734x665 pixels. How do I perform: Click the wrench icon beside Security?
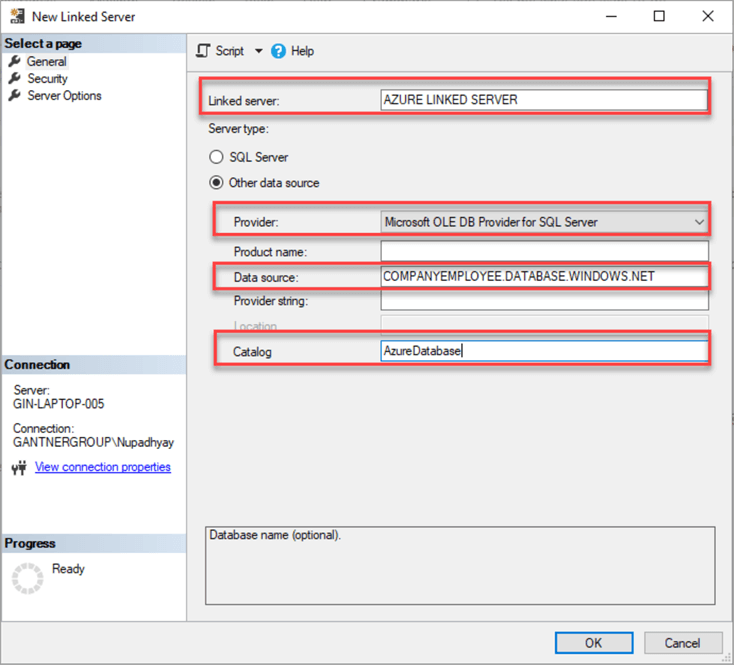point(15,78)
